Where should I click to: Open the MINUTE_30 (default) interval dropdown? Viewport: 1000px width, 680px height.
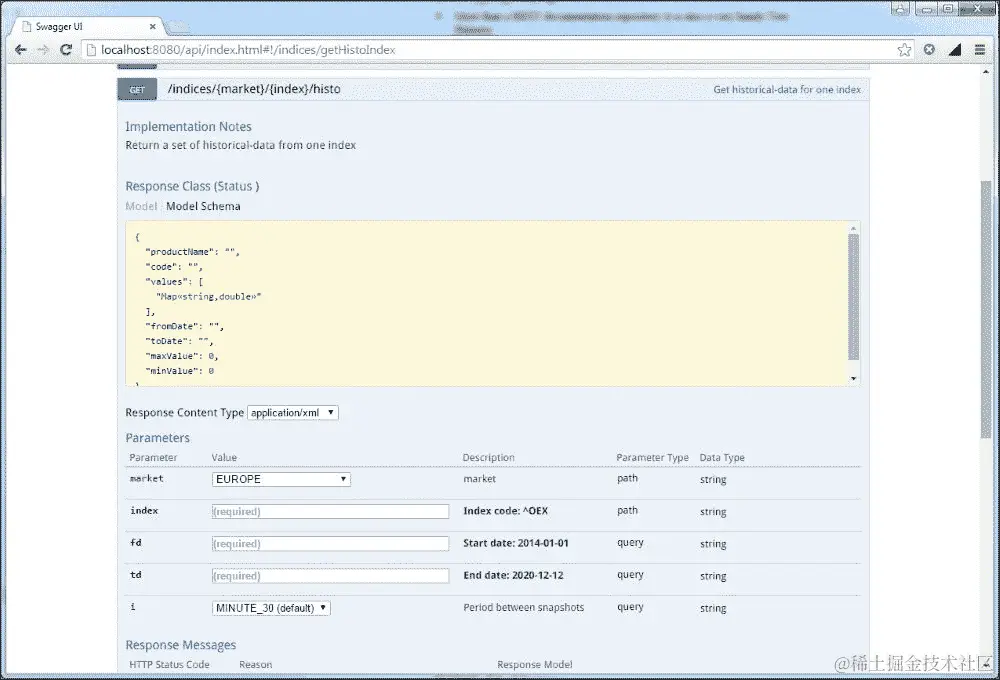pyautogui.click(x=271, y=608)
